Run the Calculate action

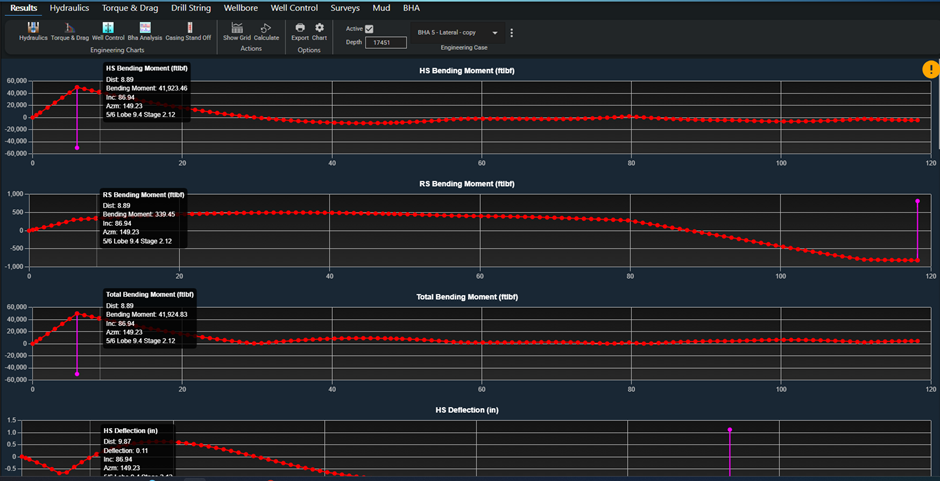click(266, 28)
